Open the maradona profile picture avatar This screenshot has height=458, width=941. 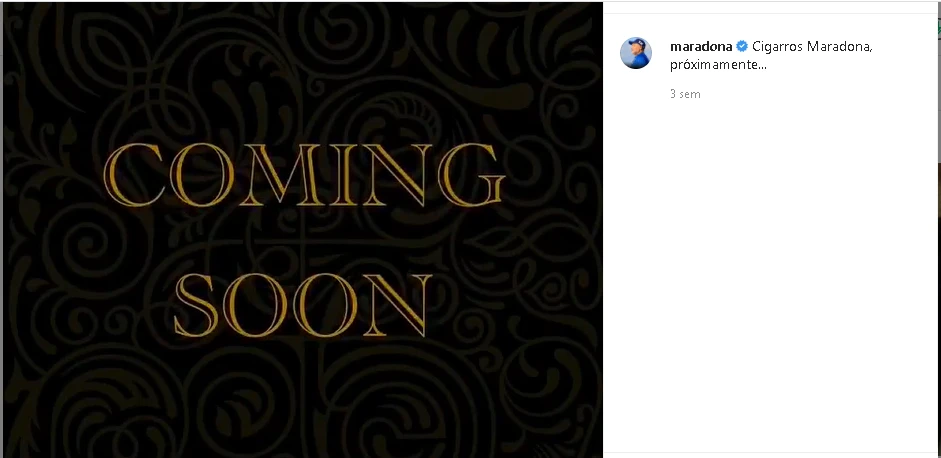pos(636,53)
